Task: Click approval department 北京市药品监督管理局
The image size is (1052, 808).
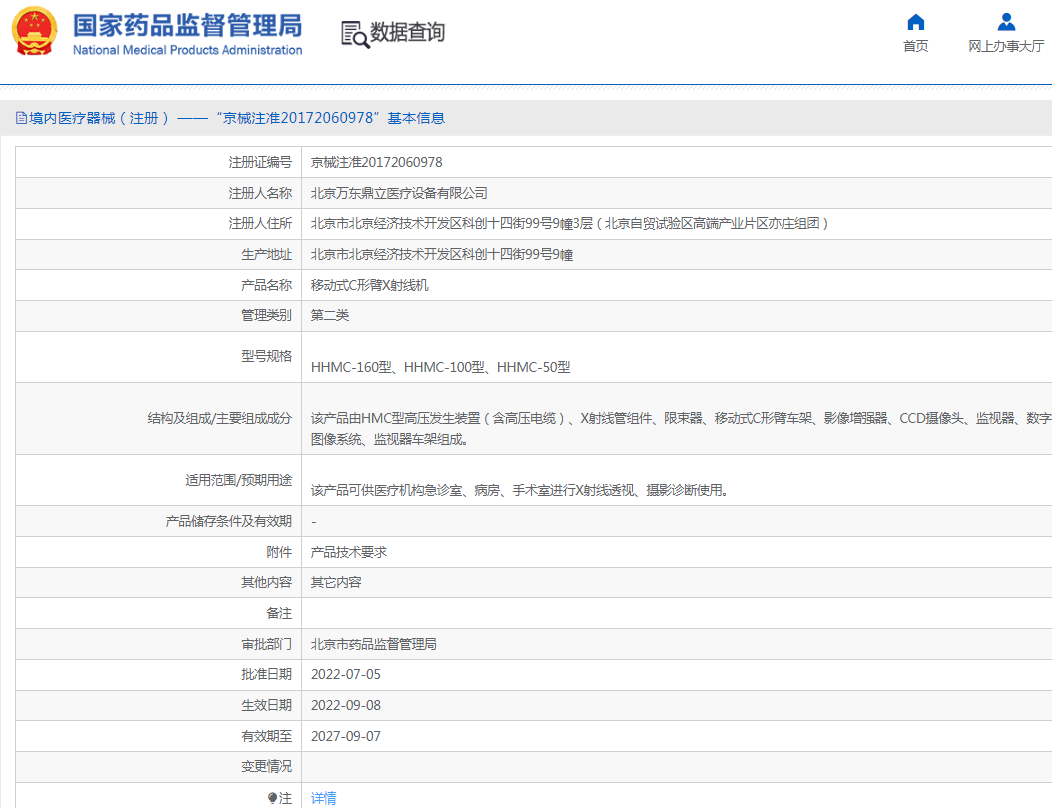Action: coord(374,644)
